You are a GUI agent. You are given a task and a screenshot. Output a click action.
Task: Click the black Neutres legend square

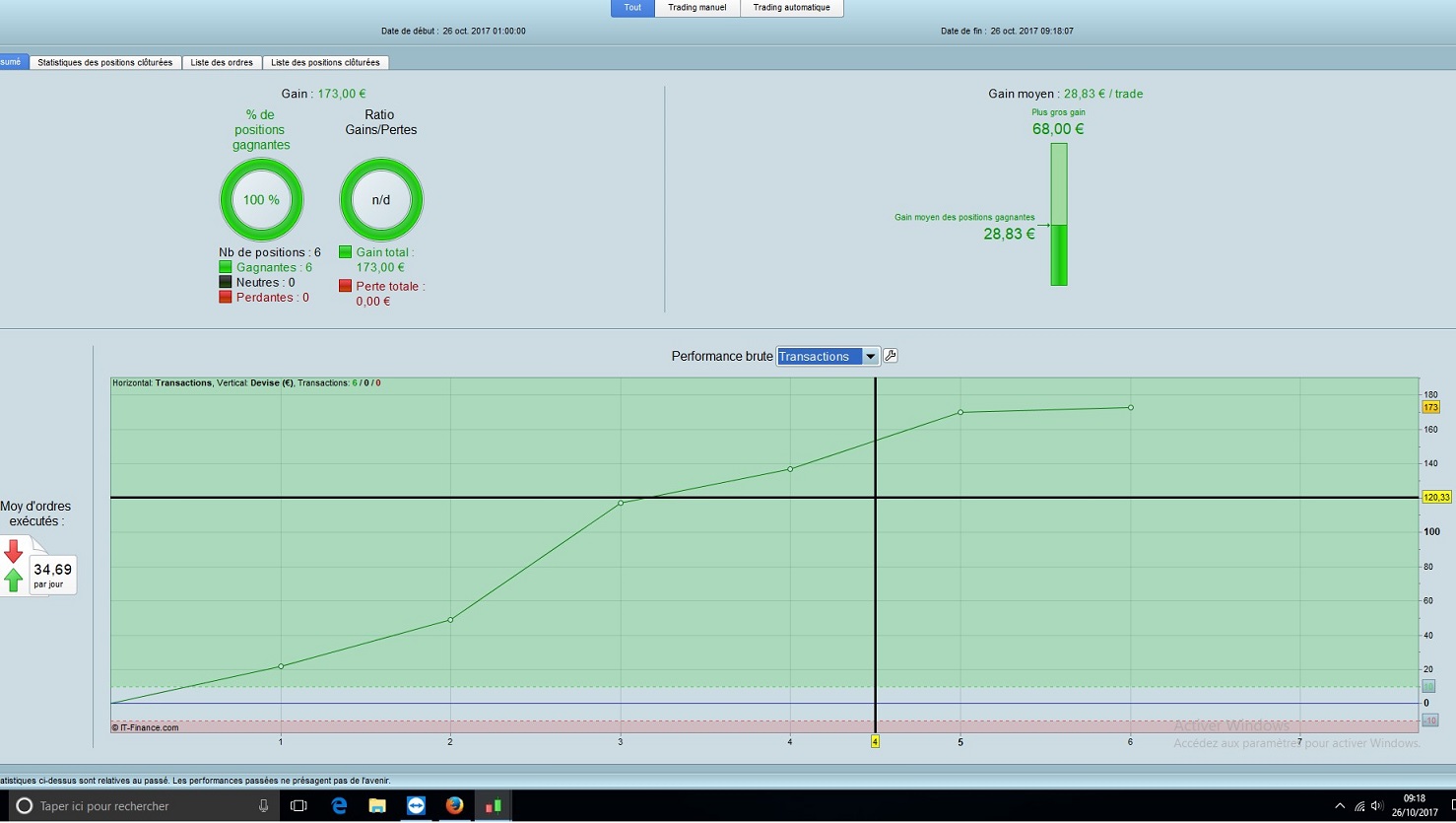[226, 282]
